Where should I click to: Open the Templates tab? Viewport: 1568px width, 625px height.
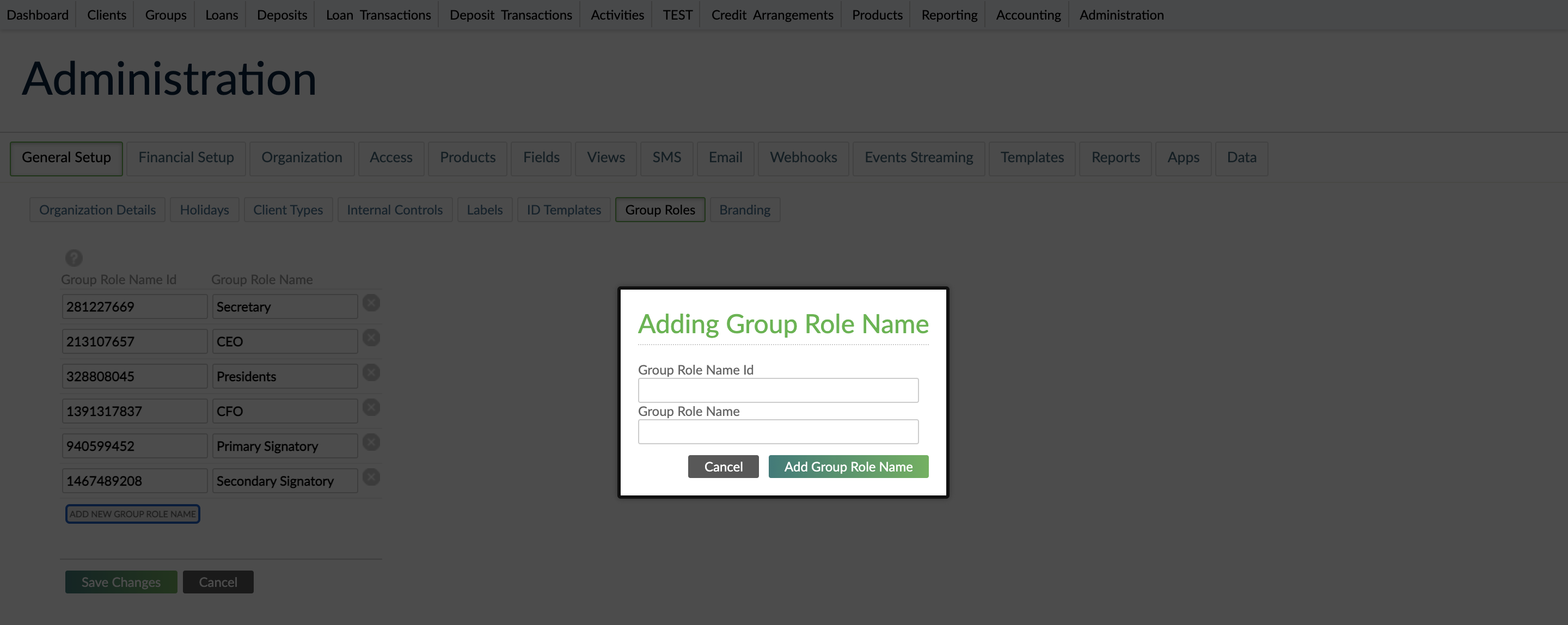1032,158
